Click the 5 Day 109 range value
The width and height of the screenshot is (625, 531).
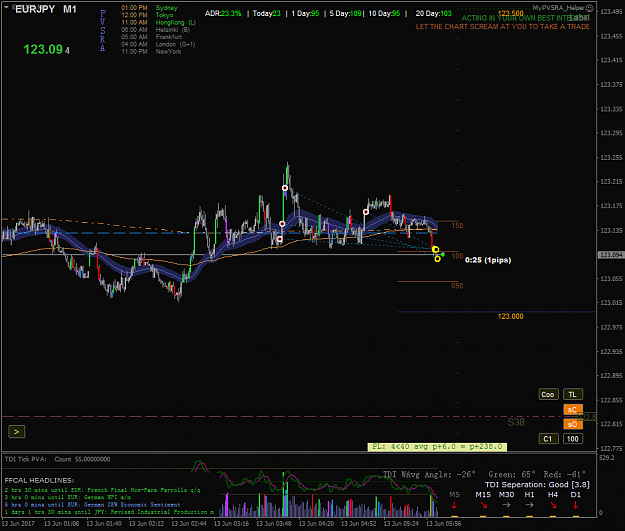346,13
